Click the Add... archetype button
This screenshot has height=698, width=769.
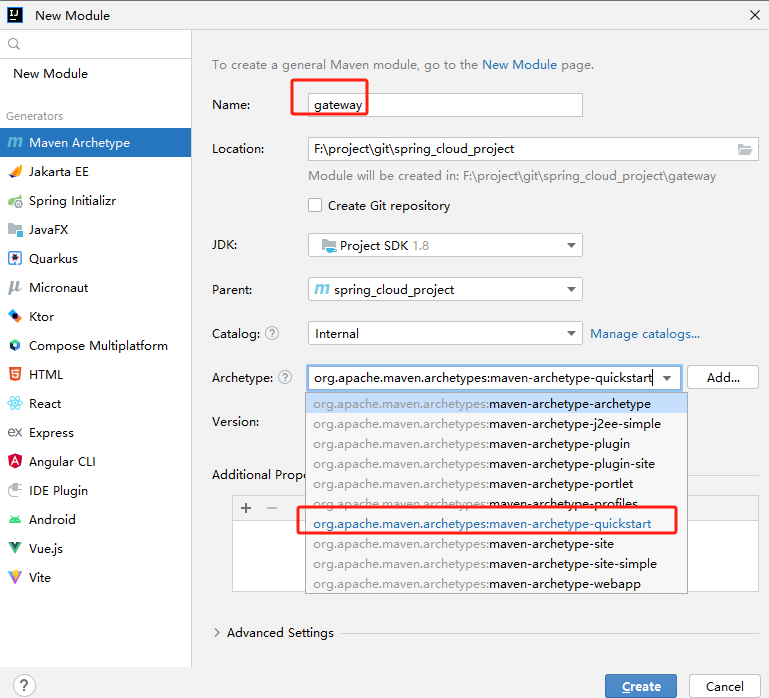(723, 378)
